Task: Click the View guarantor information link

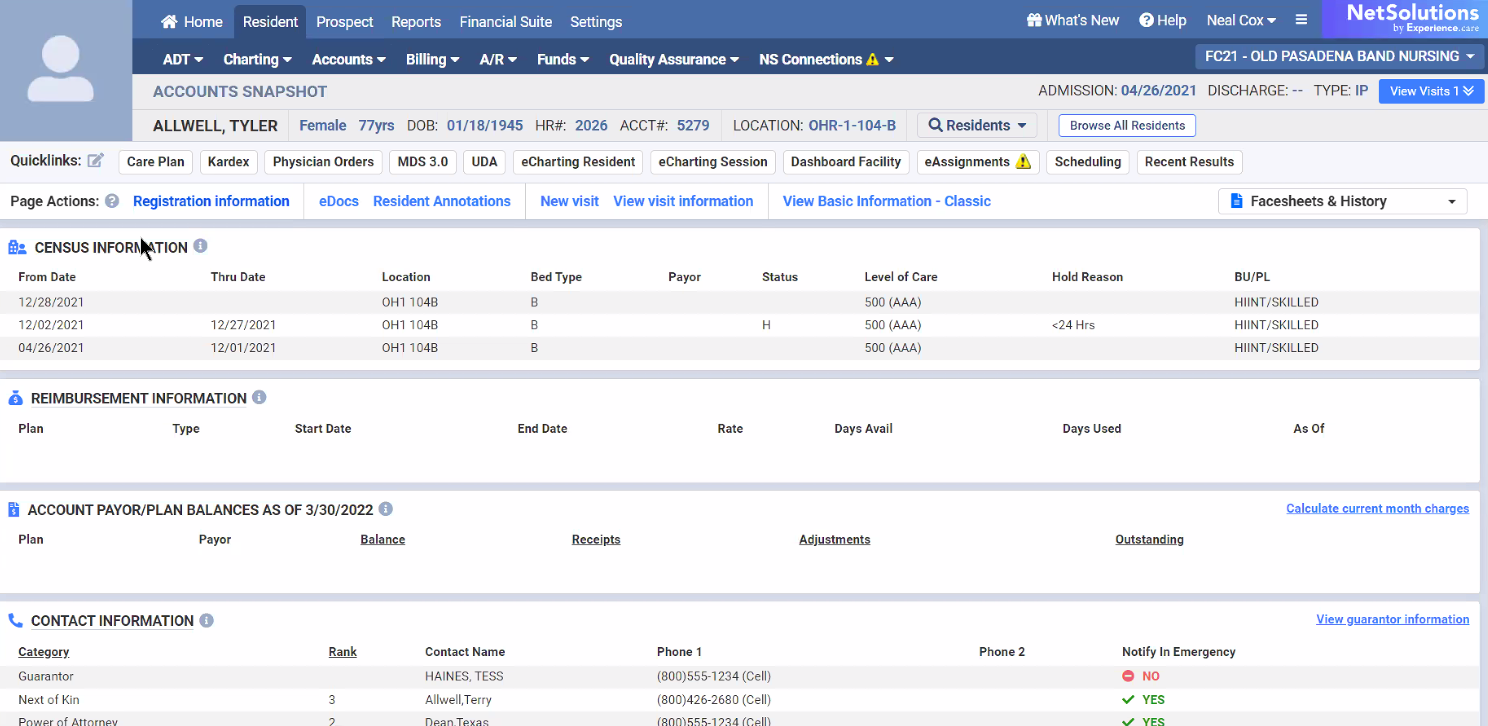Action: (1393, 620)
